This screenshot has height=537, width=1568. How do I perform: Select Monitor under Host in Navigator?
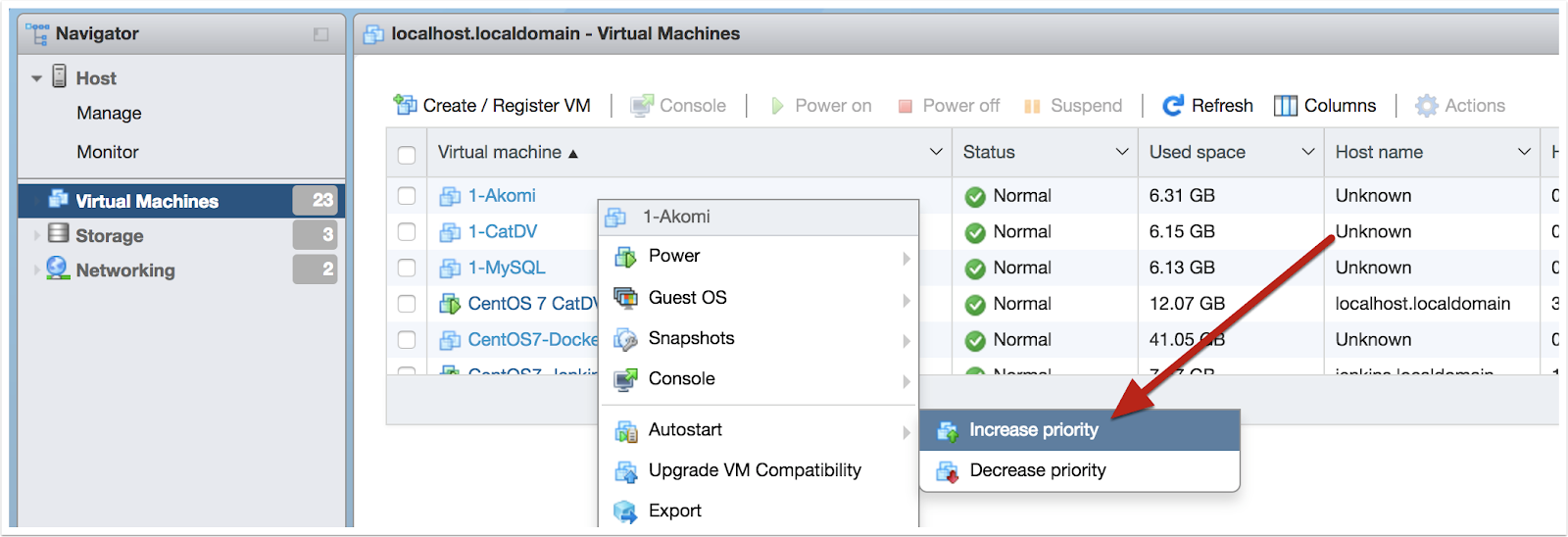tap(108, 152)
